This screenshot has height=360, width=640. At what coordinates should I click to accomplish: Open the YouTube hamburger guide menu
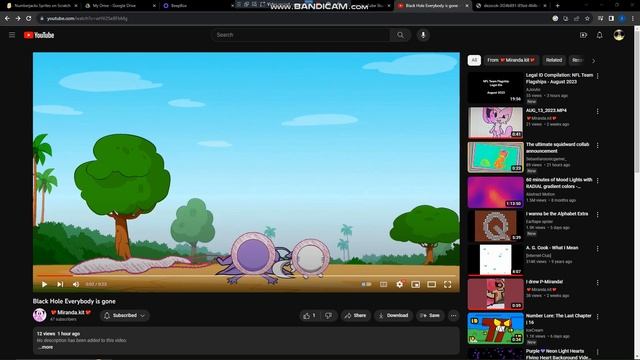[12, 35]
